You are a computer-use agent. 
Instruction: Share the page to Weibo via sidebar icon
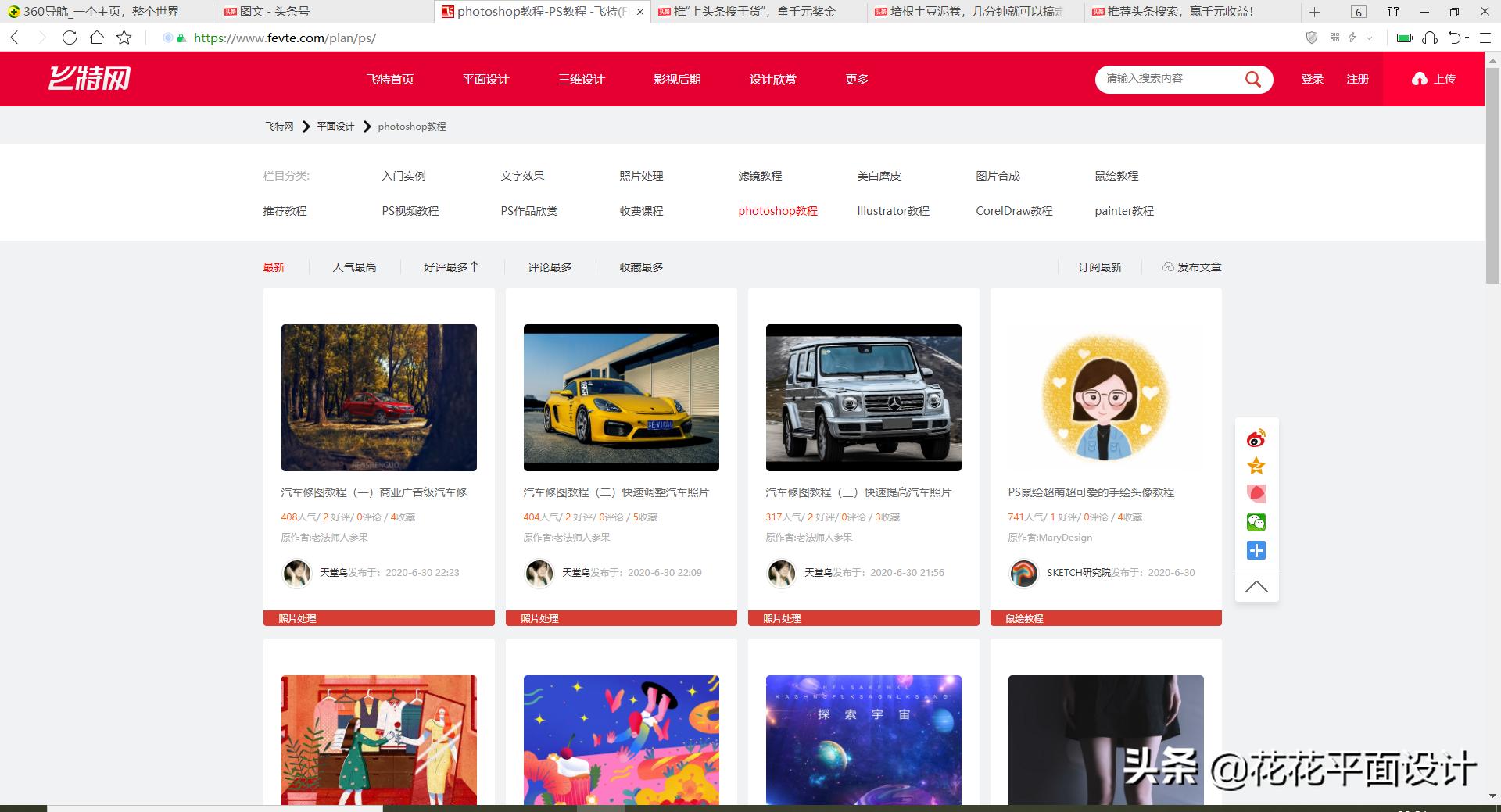click(1256, 438)
